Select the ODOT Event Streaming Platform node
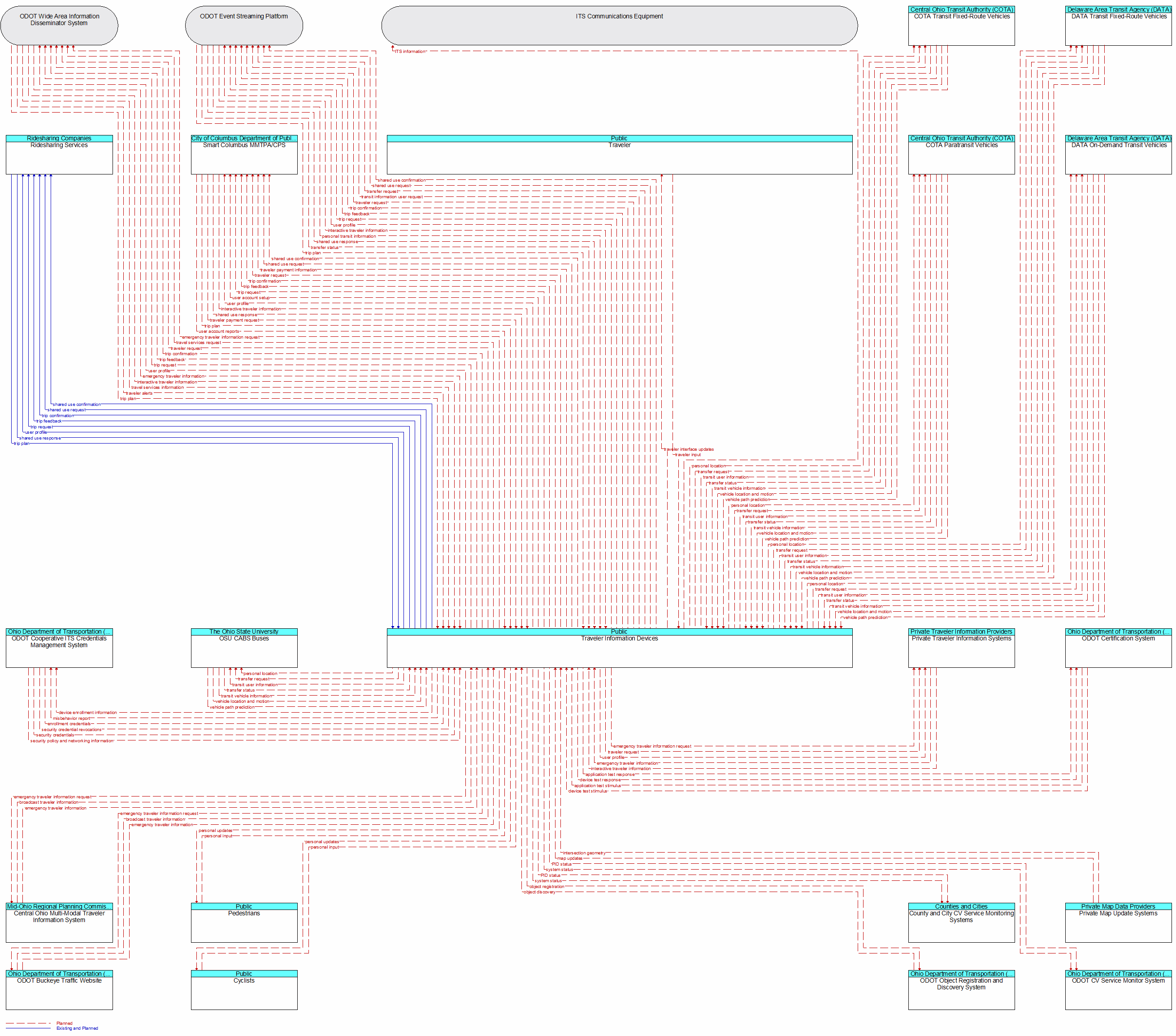 tap(244, 26)
